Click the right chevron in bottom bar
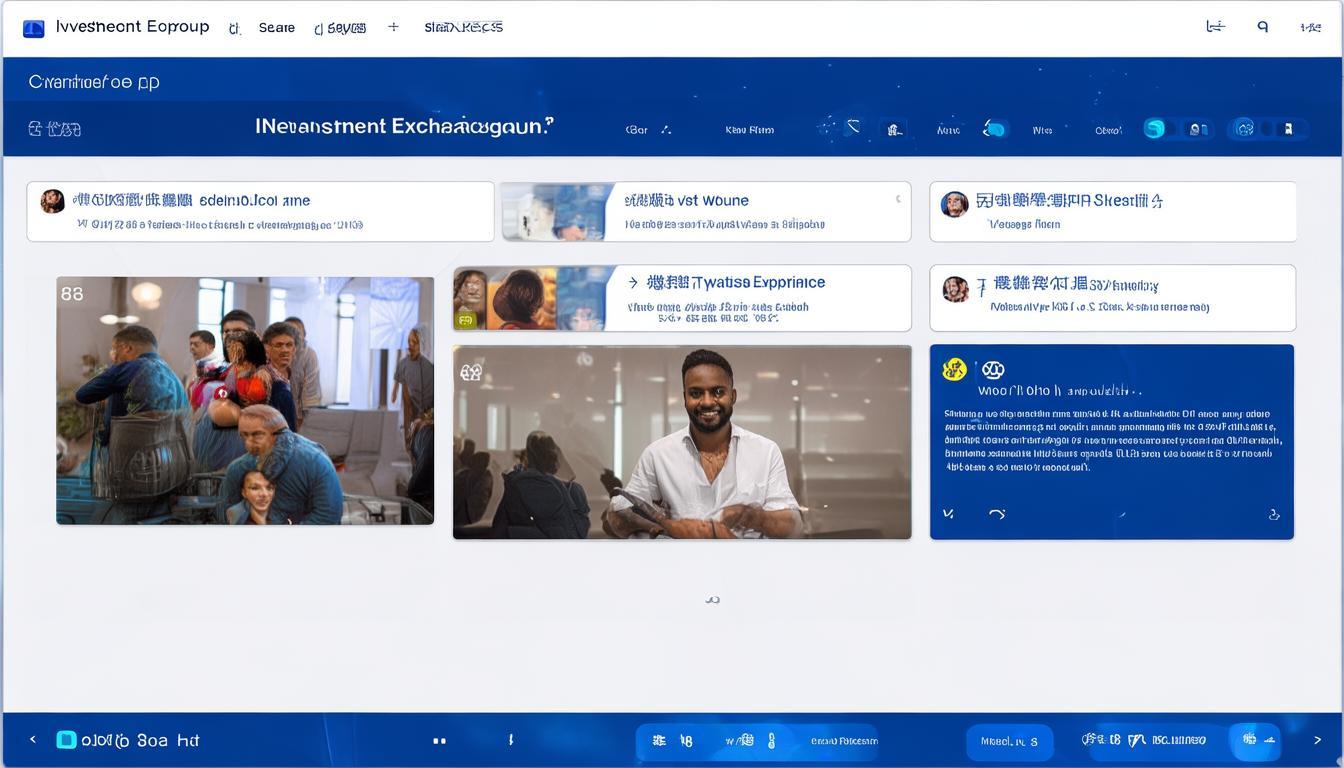This screenshot has width=1344, height=768. (x=1317, y=740)
